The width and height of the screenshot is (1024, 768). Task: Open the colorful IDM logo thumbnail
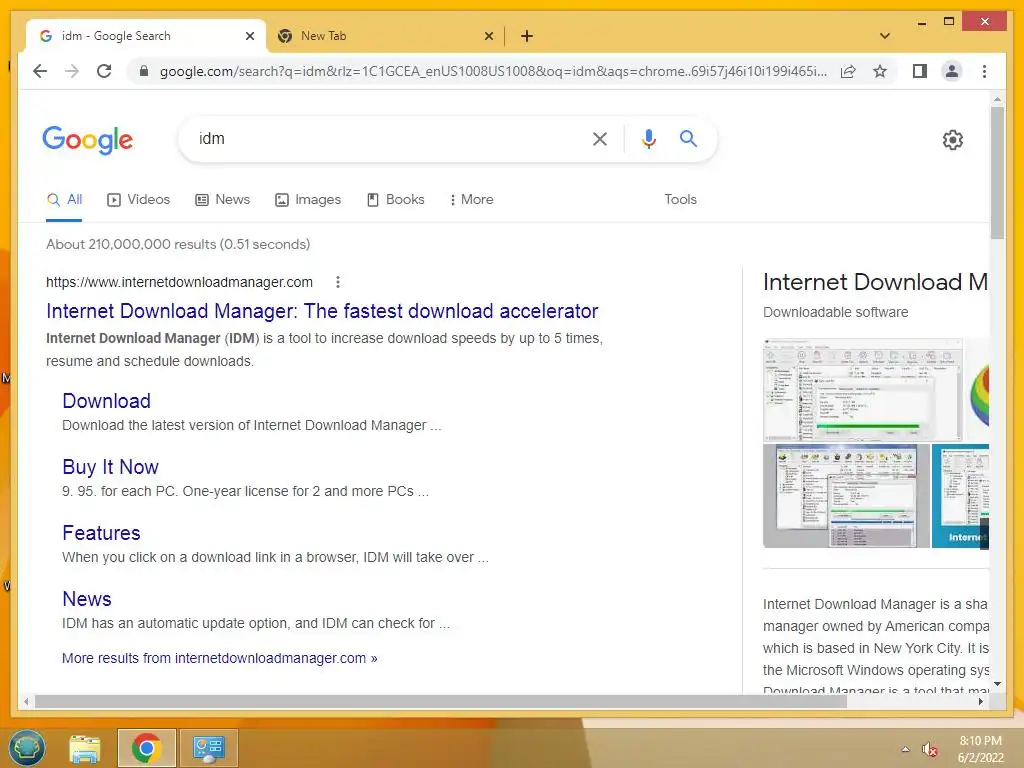coord(977,390)
